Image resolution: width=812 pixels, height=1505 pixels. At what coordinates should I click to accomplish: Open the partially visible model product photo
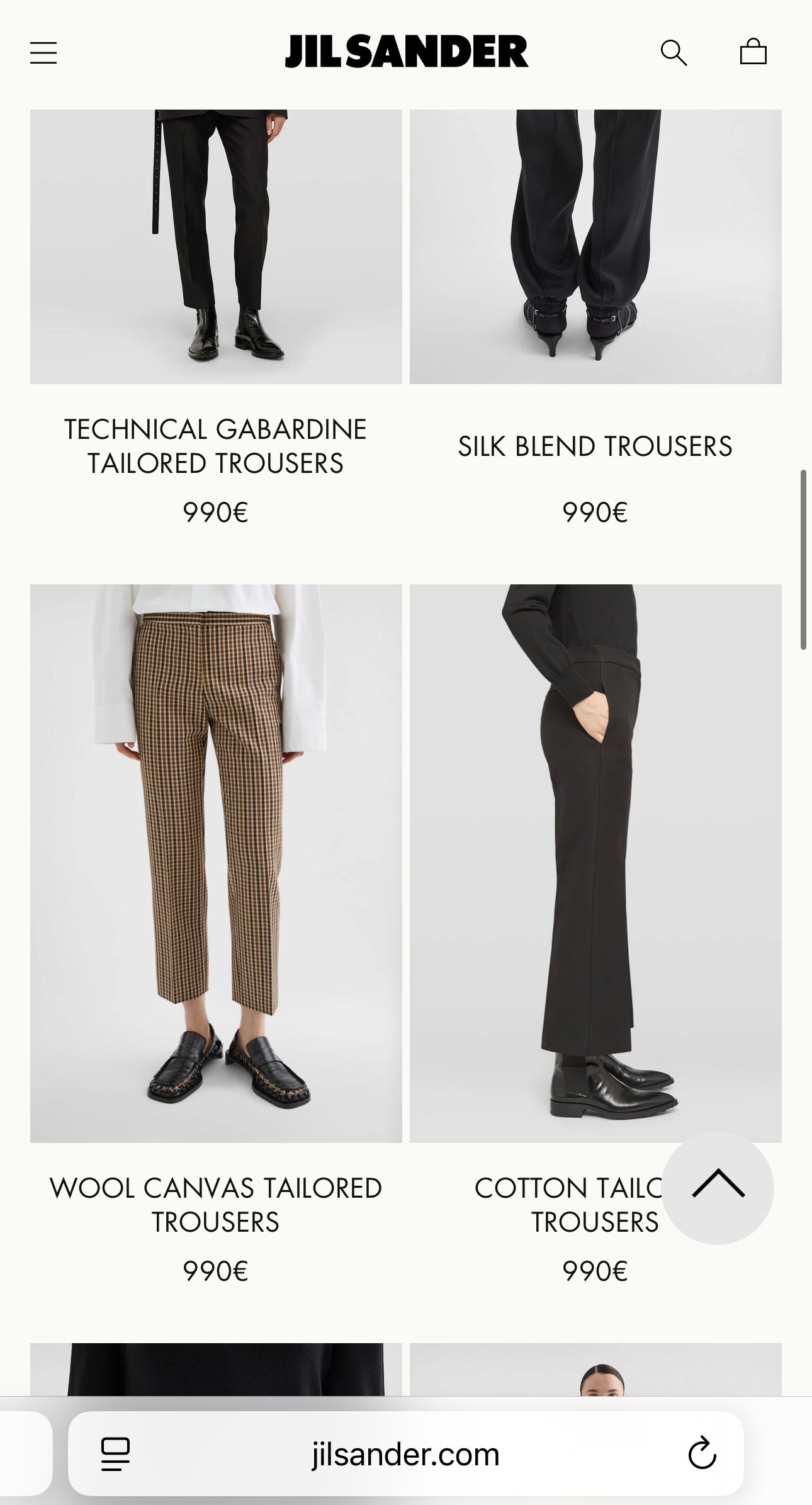point(595,1370)
